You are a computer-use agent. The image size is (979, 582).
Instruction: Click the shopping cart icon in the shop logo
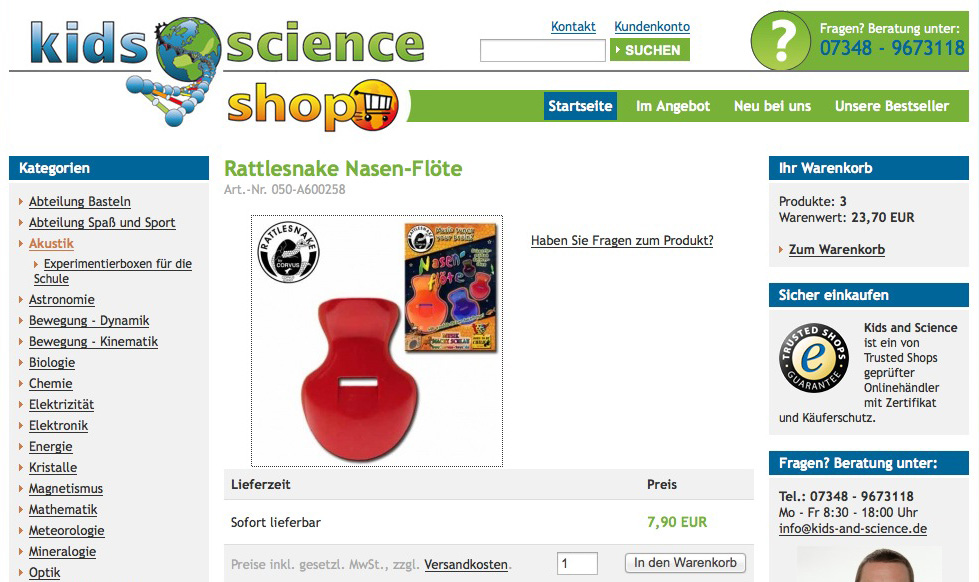click(374, 104)
